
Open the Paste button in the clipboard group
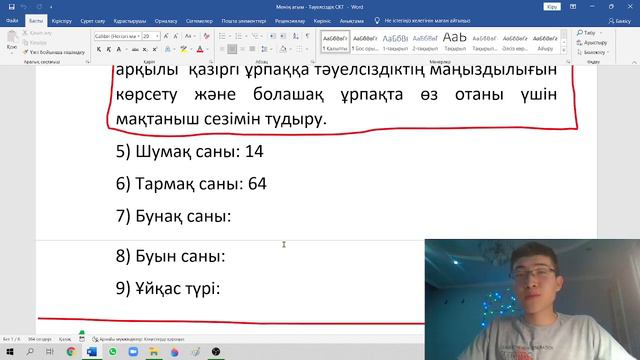point(12,42)
